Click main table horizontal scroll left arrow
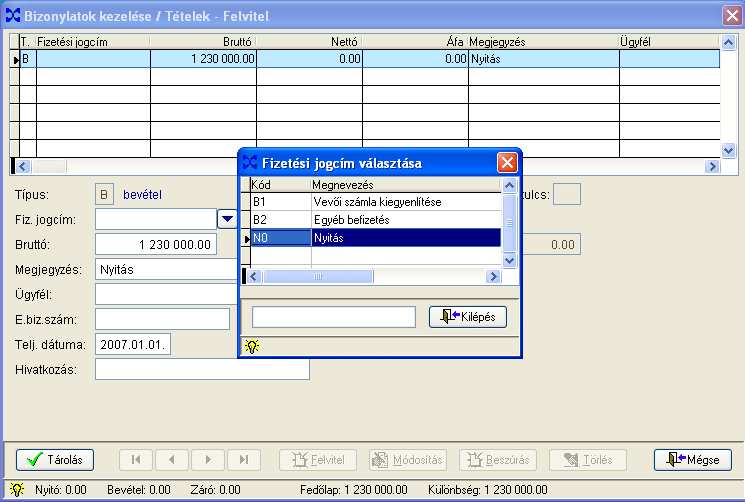745x502 pixels. tap(23, 166)
